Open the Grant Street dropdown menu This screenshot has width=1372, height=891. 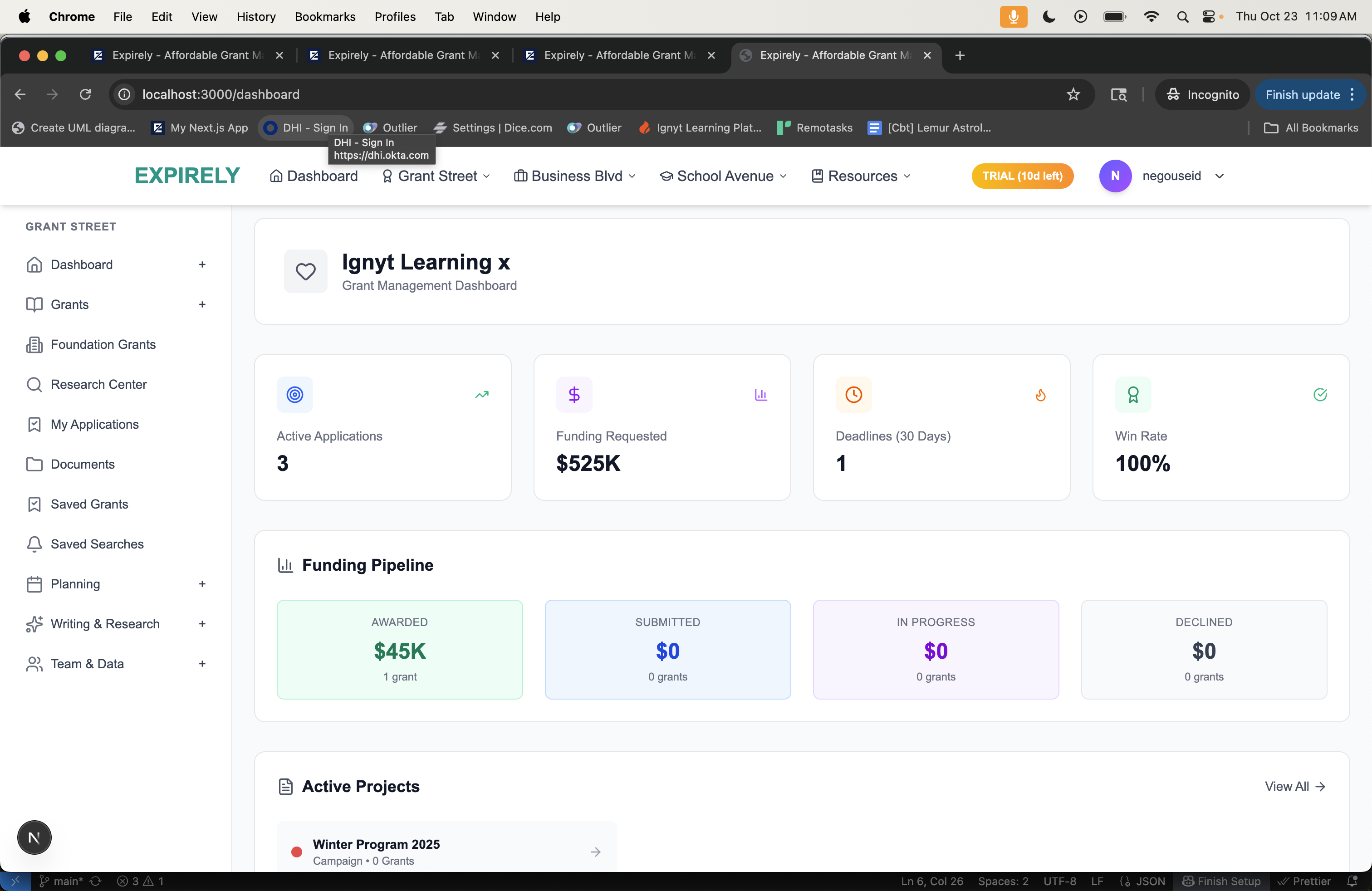tap(436, 176)
